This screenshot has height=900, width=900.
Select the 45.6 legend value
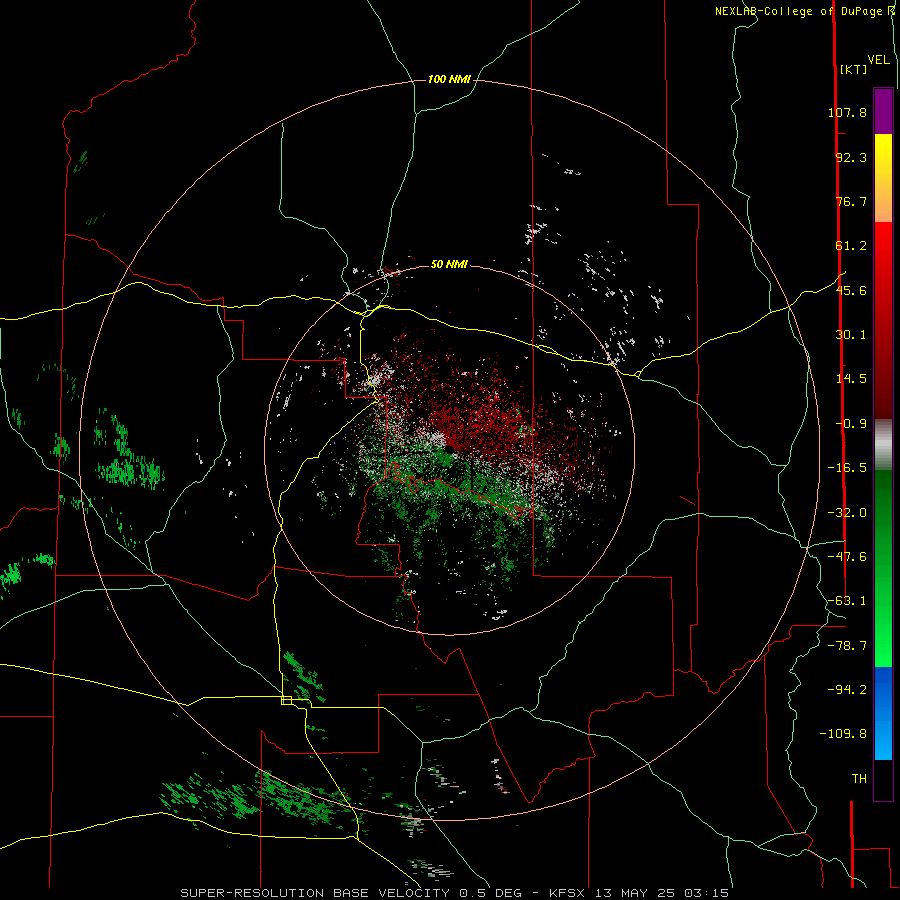[851, 290]
